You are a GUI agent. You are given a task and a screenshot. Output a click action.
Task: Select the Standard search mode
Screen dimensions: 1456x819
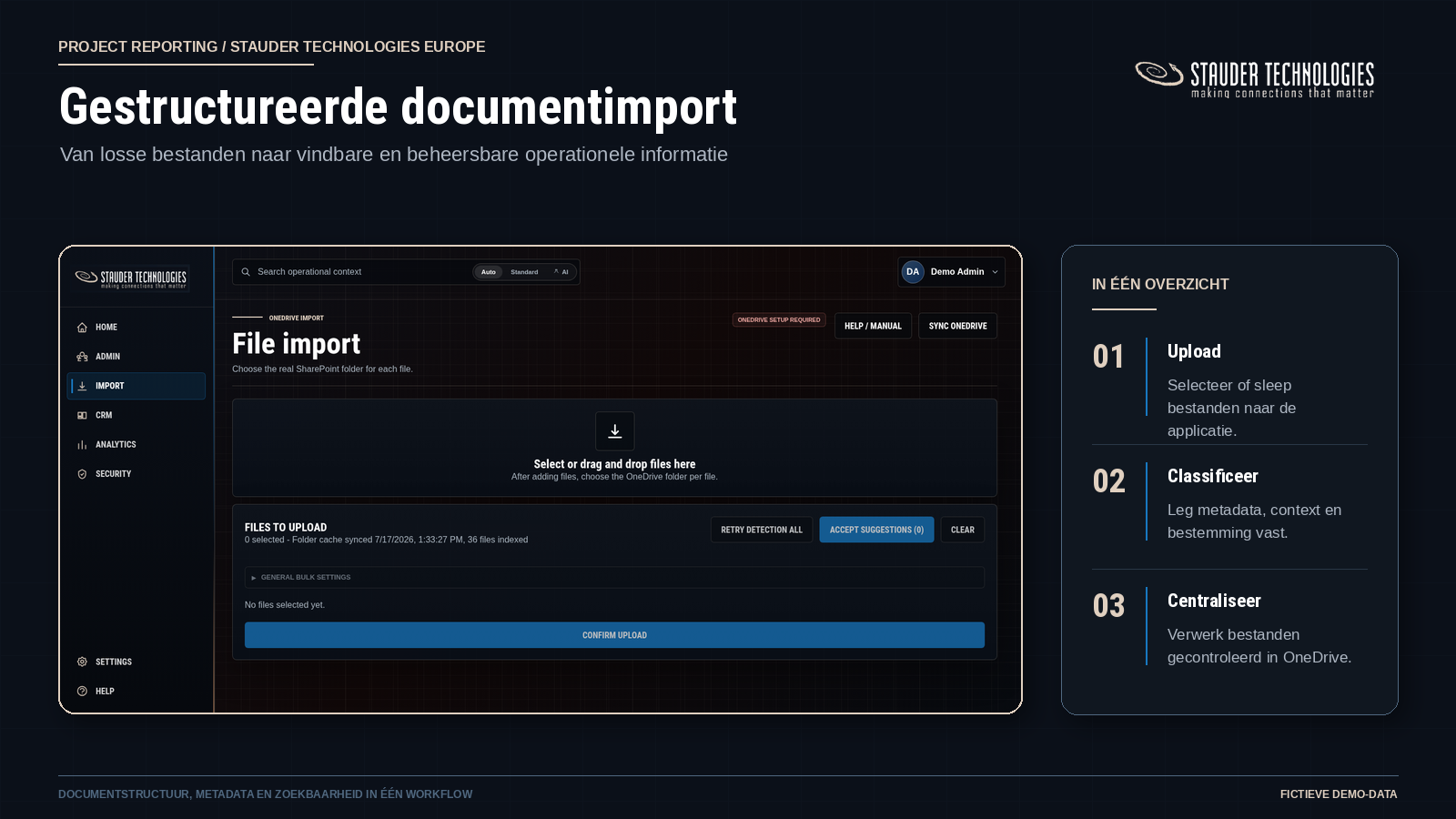click(524, 272)
